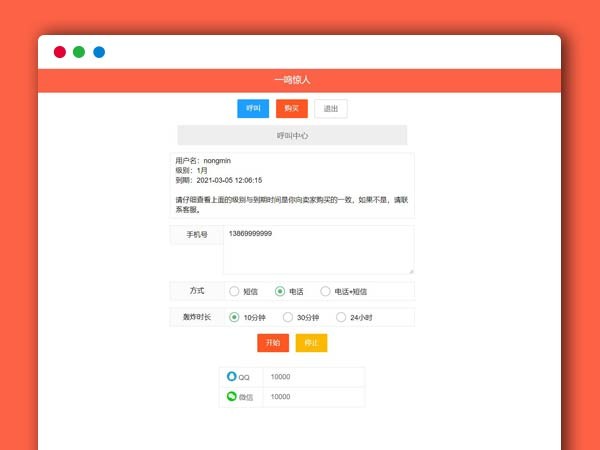Set duration to 10分钟

tap(234, 317)
